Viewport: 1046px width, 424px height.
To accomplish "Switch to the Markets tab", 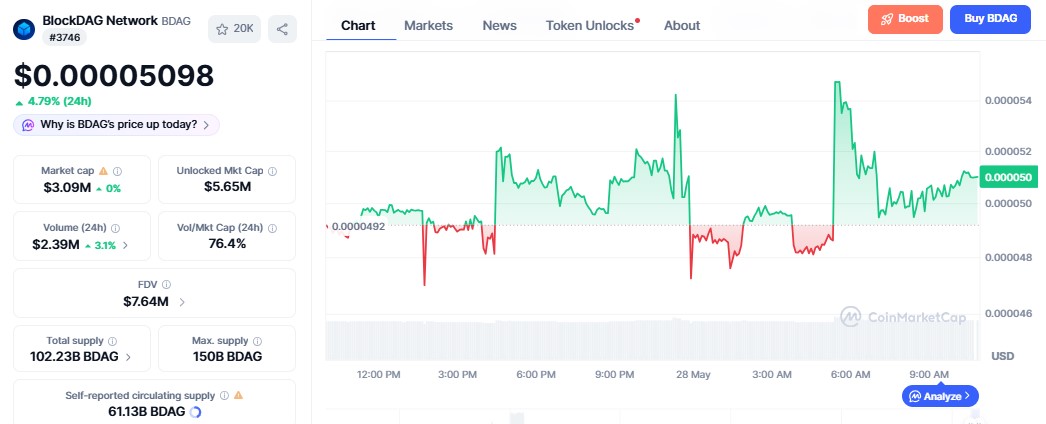I will point(428,25).
